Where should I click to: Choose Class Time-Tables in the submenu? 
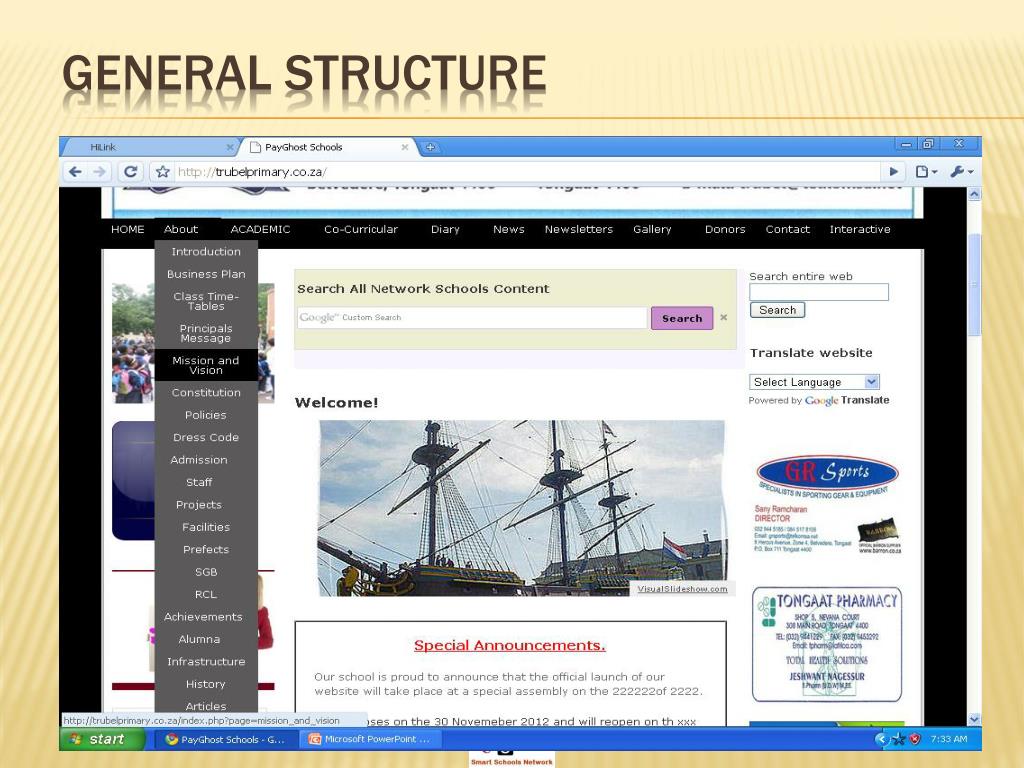[x=206, y=301]
